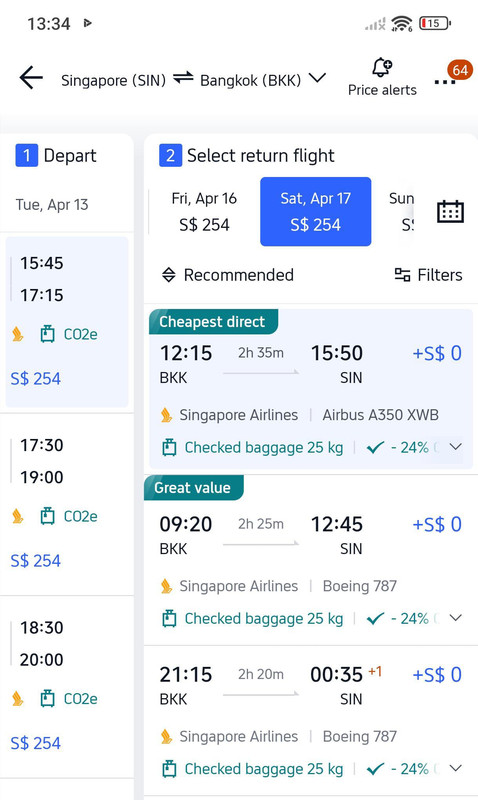The image size is (478, 800).
Task: Choose the 17:30 departure flight option
Action: coord(67,504)
